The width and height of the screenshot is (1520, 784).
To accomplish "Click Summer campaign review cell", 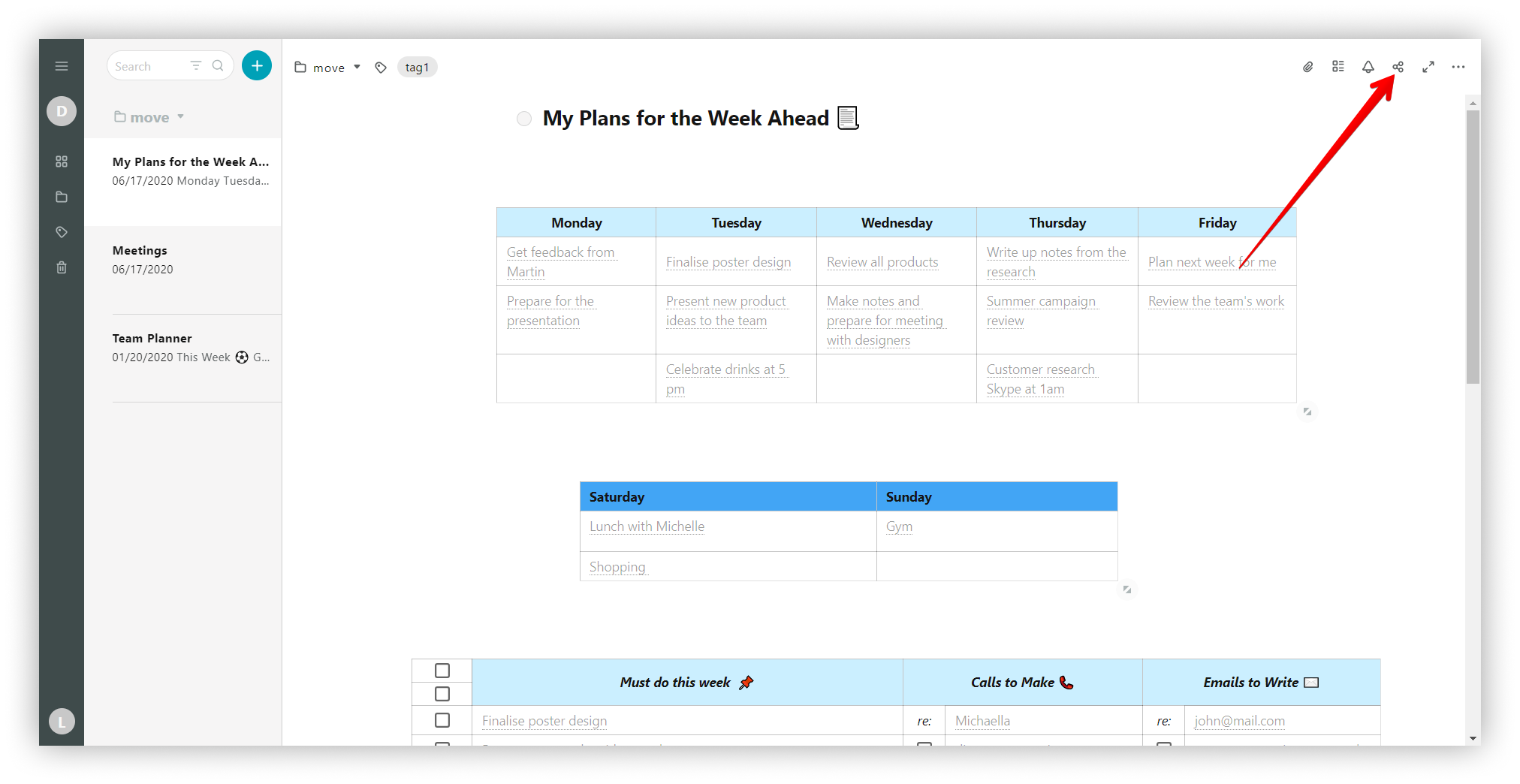I will [1057, 320].
